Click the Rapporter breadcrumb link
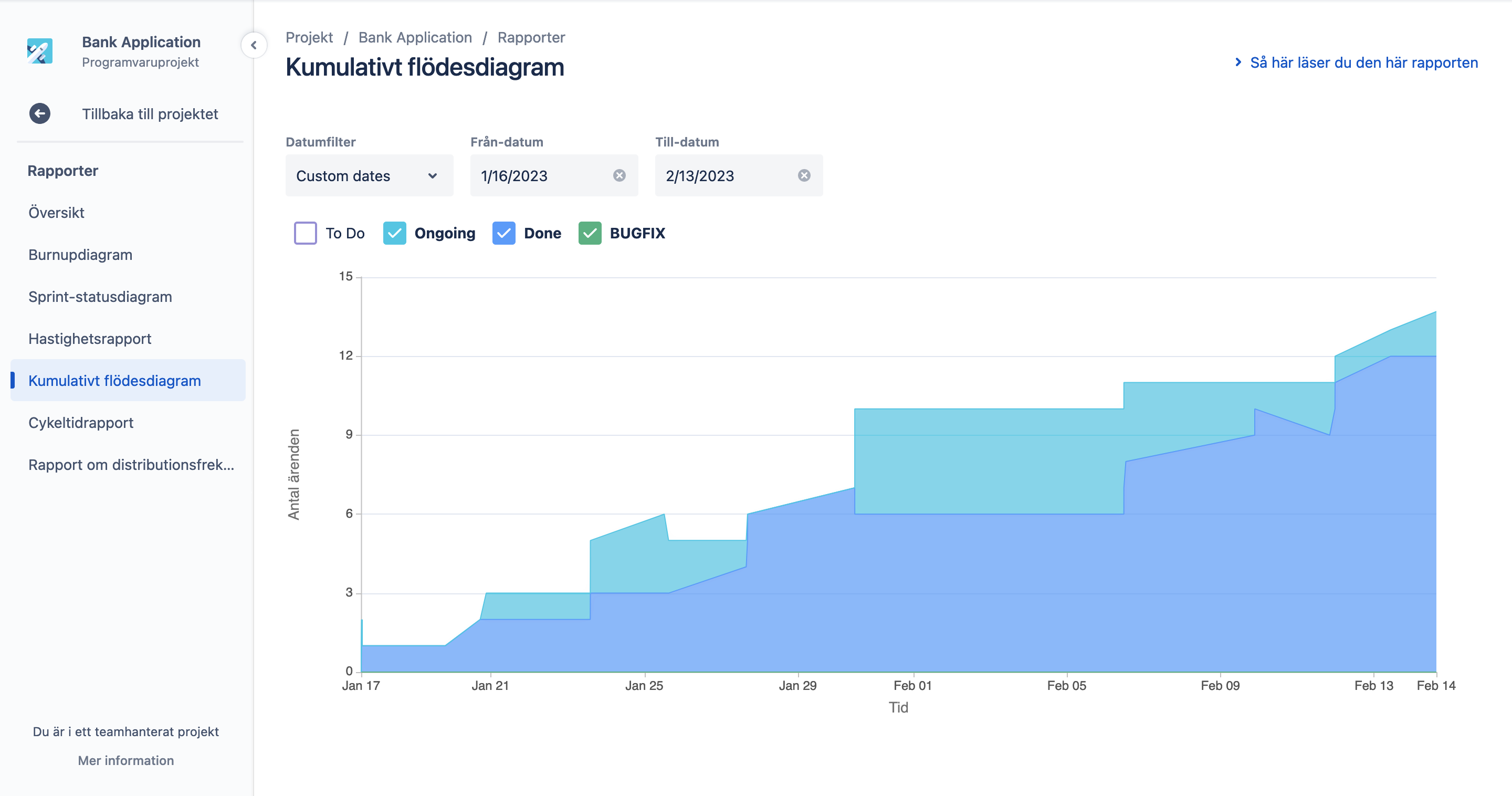The image size is (1512, 796). click(531, 38)
